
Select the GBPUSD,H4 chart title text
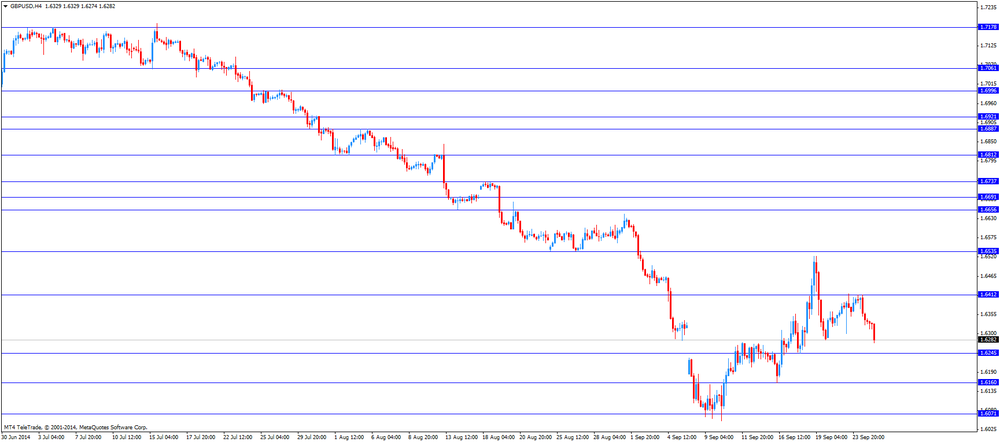pos(25,5)
